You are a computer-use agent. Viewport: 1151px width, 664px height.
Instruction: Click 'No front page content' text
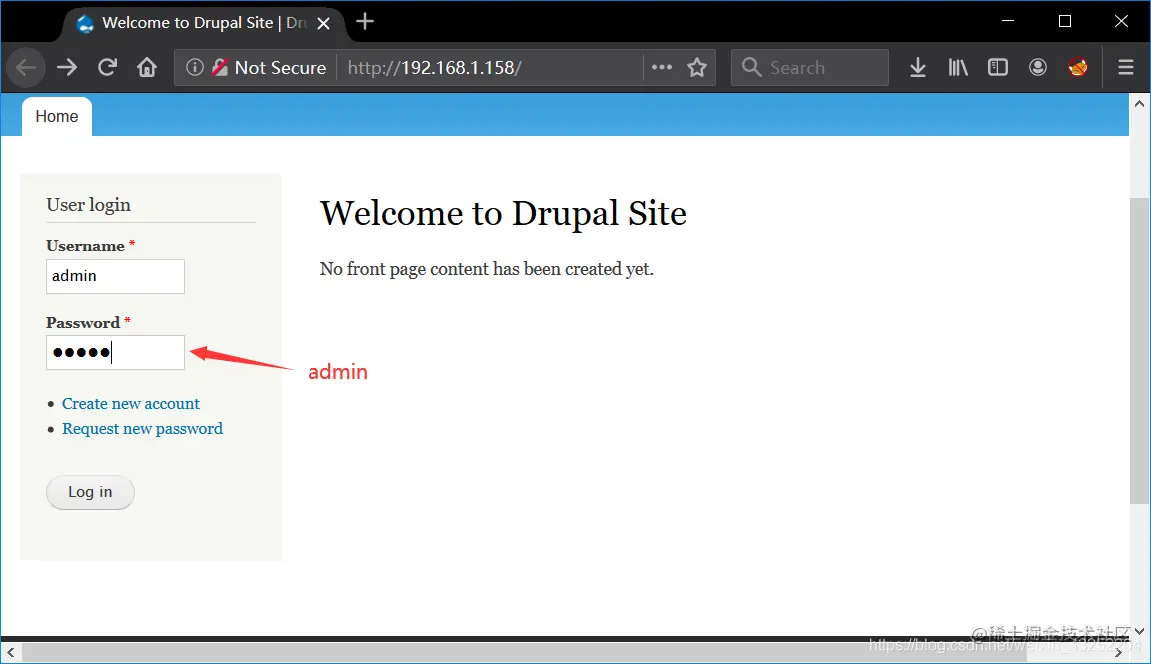[486, 269]
